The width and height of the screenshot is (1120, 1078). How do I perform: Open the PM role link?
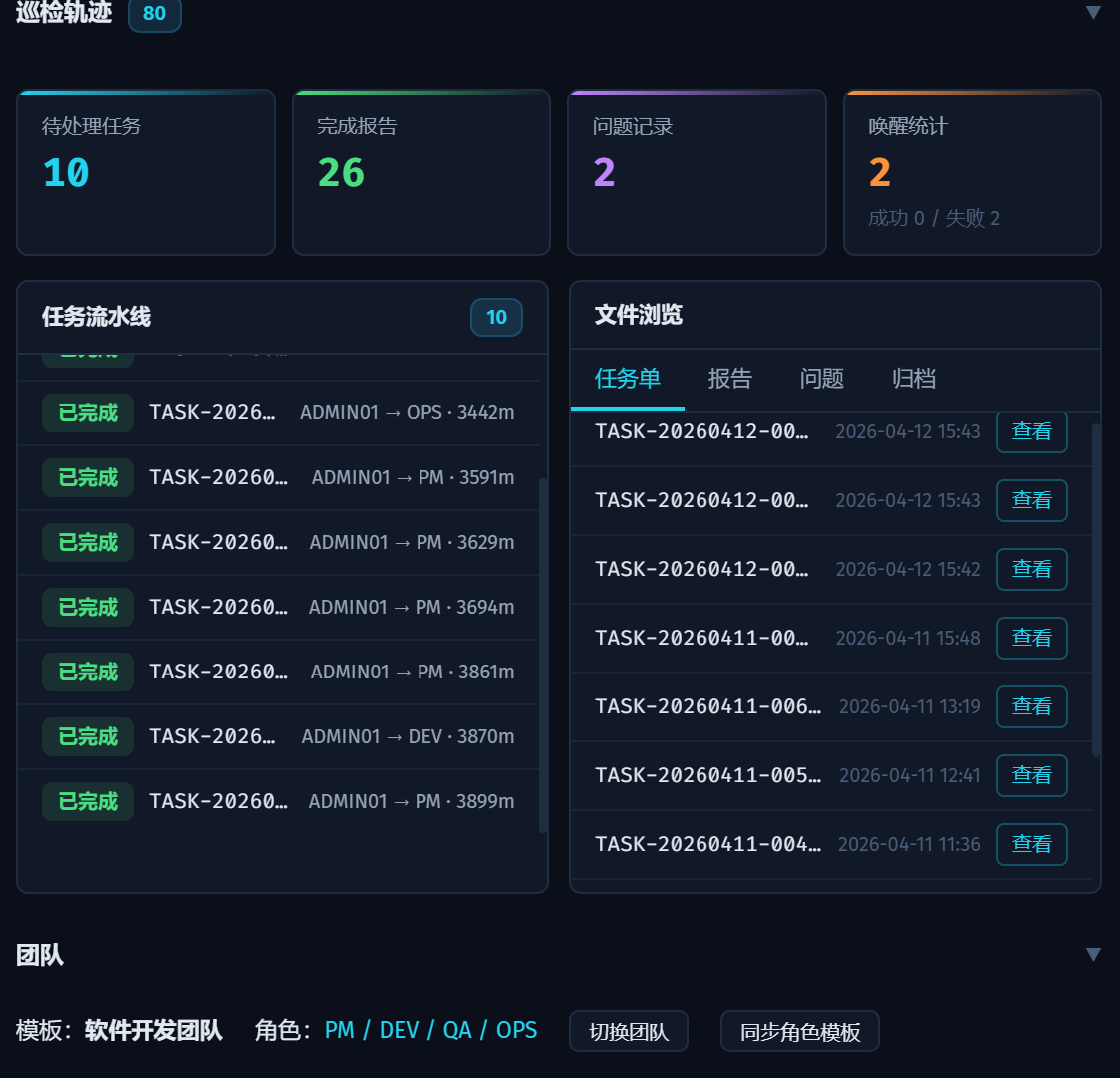[339, 1030]
